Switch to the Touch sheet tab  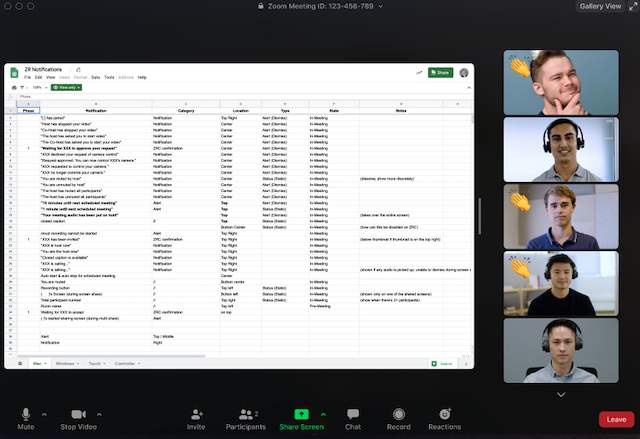(x=97, y=363)
